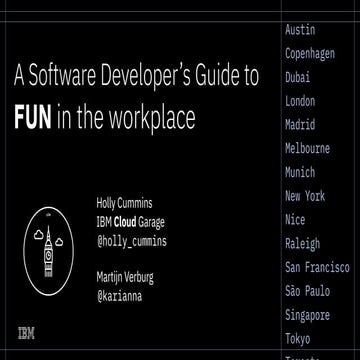Click the 'in the workplace' text
Image resolution: width=360 pixels, height=360 pixels.
[x=126, y=118]
